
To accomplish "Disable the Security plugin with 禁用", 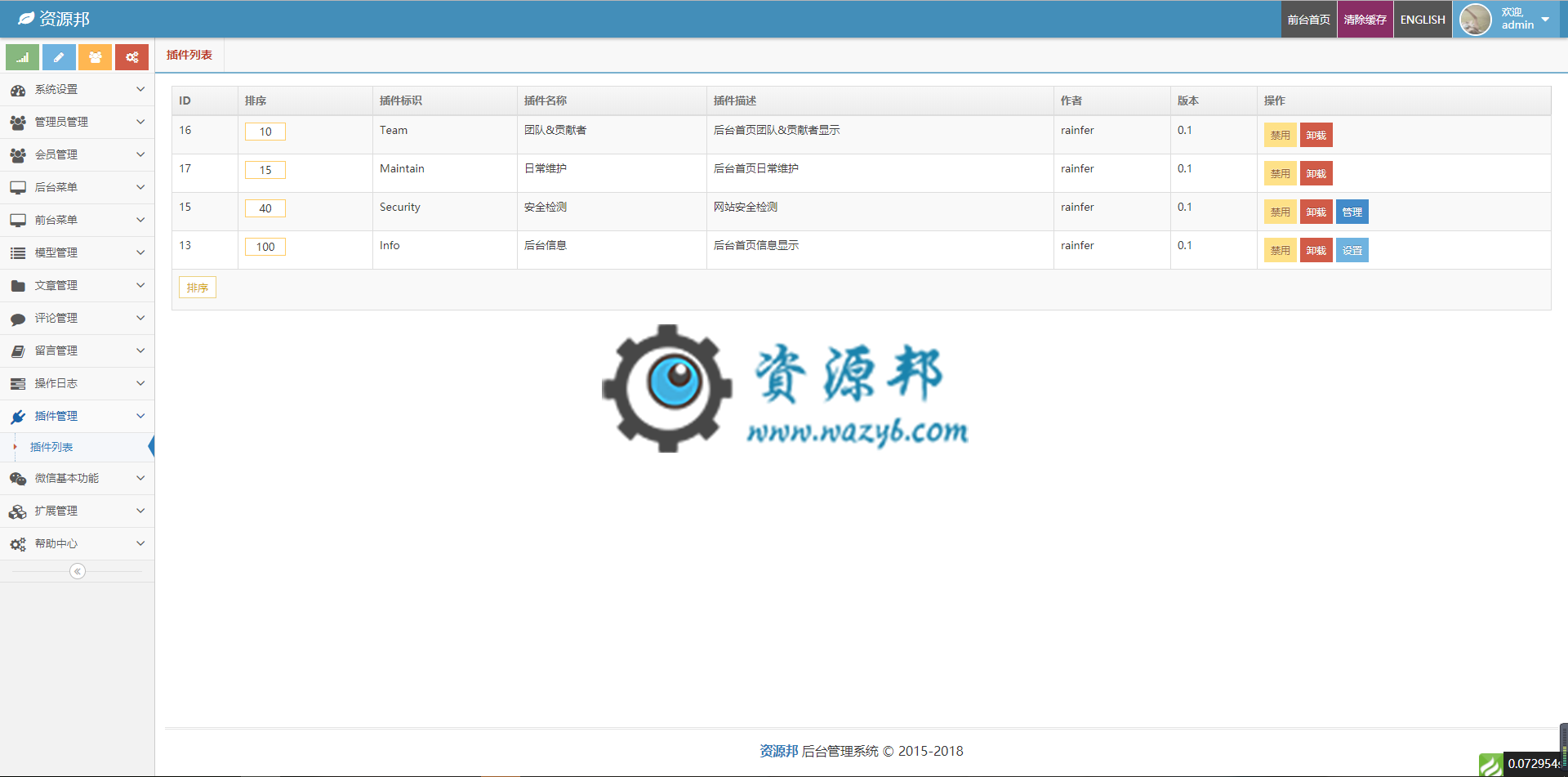I will (x=1280, y=212).
